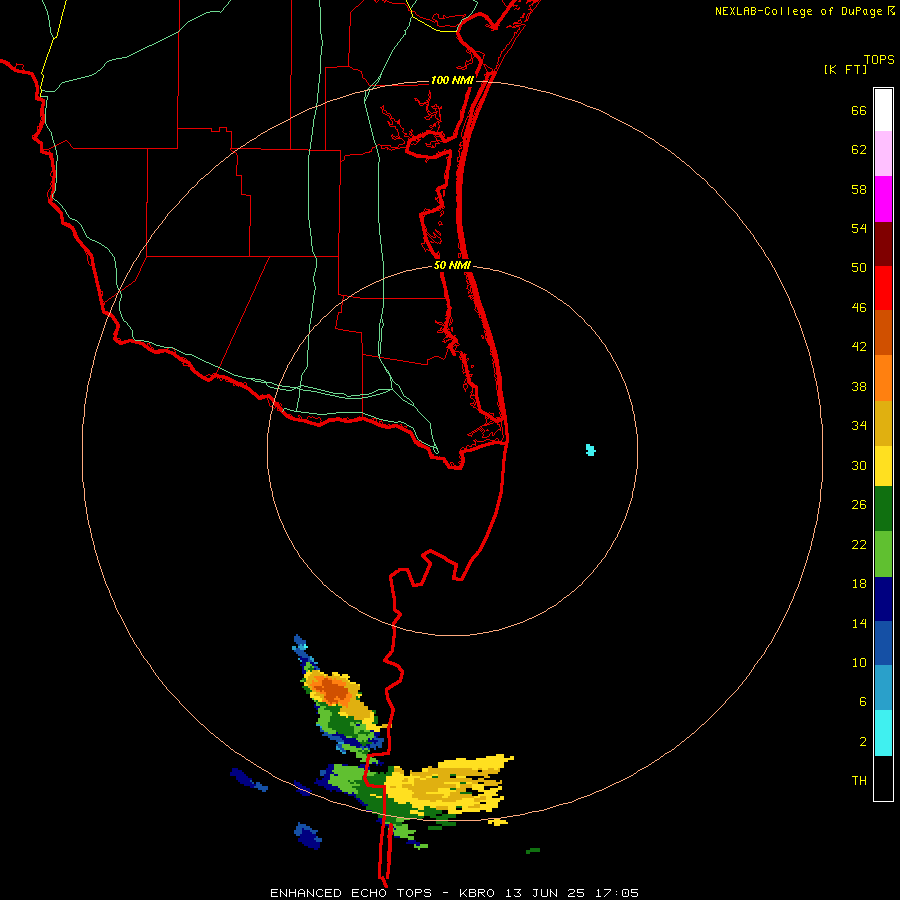Image resolution: width=900 pixels, height=900 pixels.
Task: Click the isolated cyan echo offshore
Action: click(591, 450)
